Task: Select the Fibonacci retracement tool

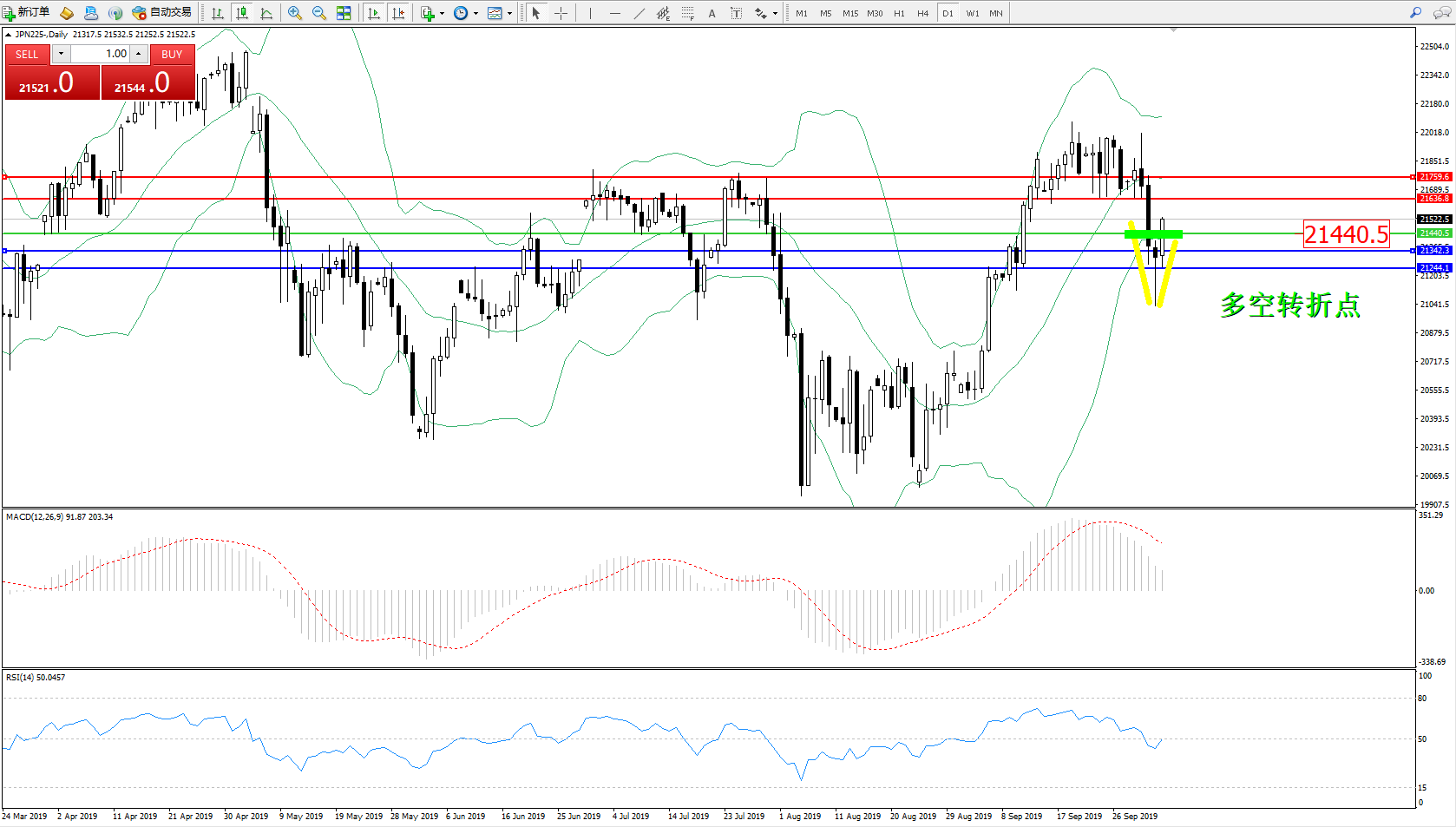Action: (687, 13)
